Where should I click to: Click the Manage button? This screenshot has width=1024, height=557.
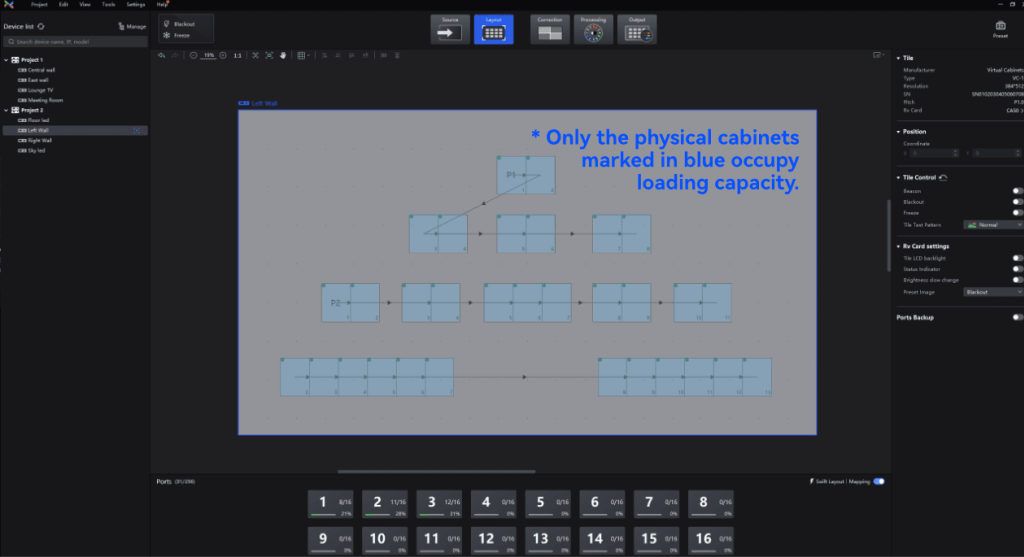click(x=132, y=27)
